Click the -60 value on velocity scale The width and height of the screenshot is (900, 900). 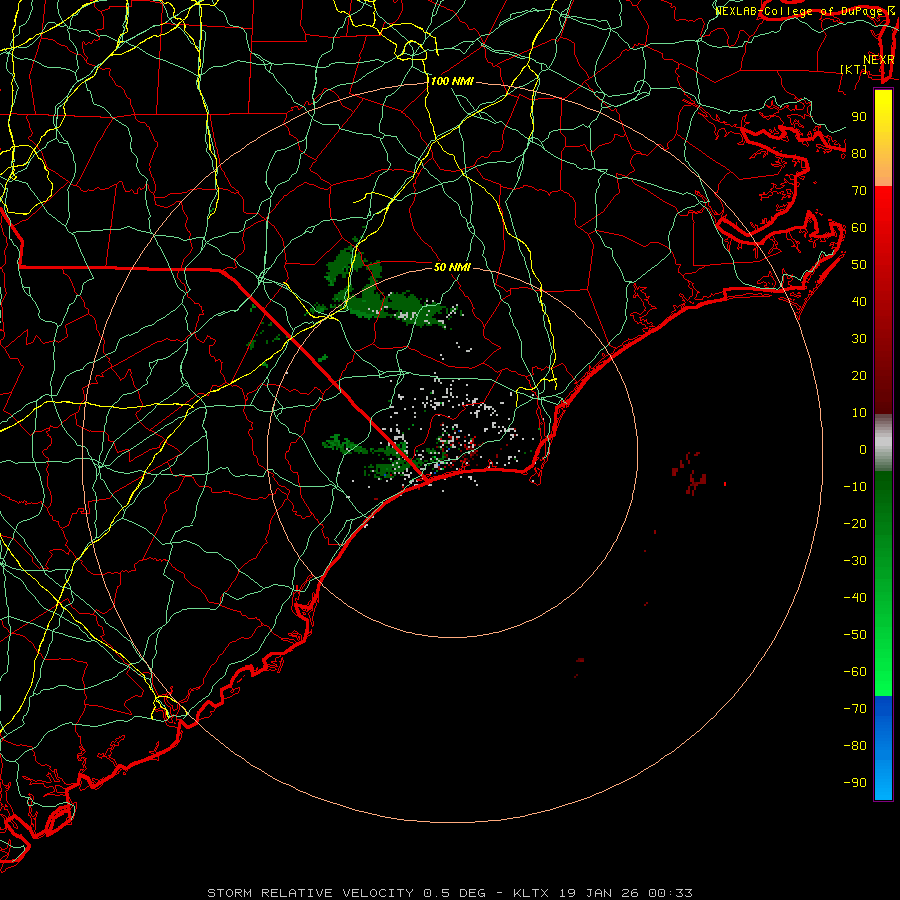(855, 672)
